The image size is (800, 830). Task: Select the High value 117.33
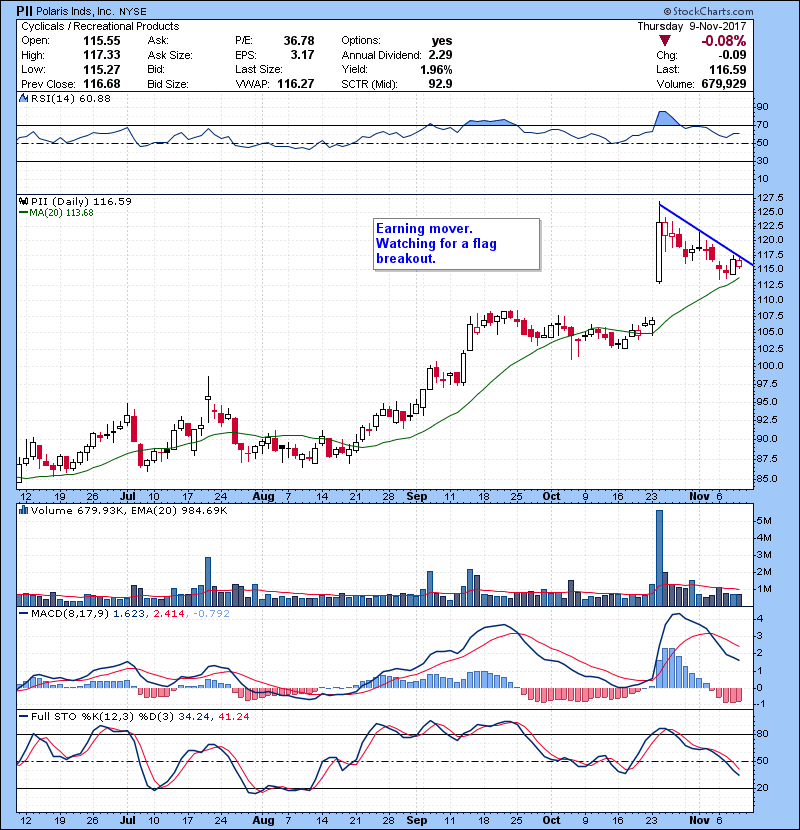point(102,55)
